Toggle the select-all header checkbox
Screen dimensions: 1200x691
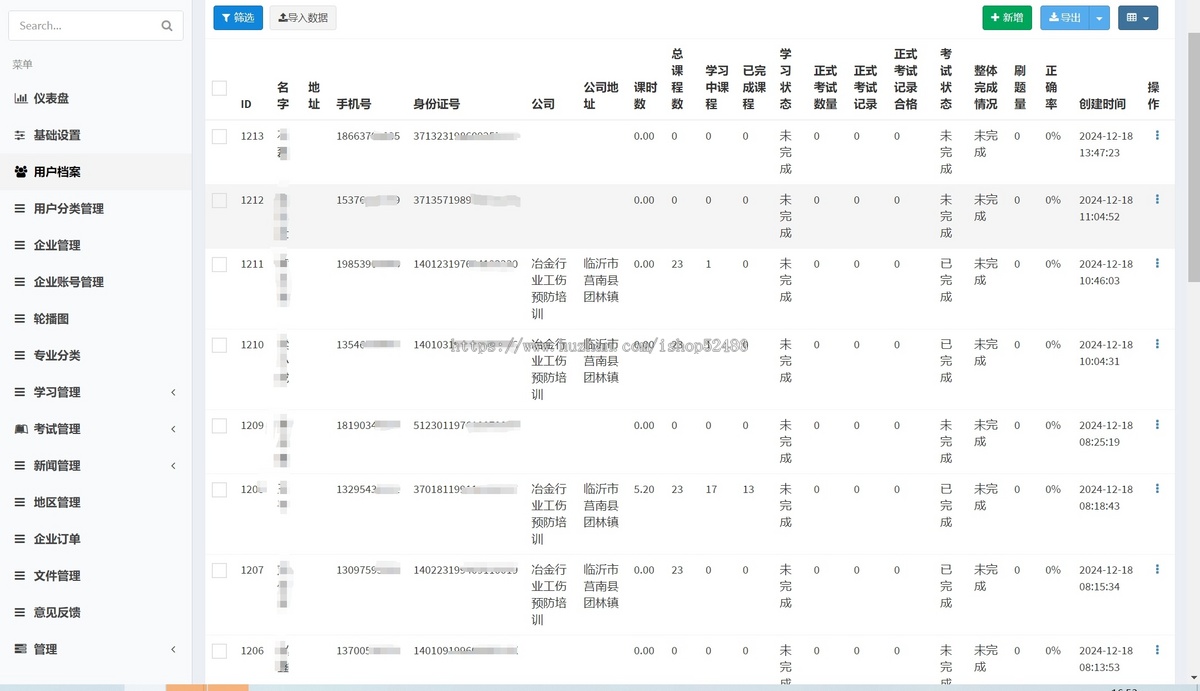point(219,88)
